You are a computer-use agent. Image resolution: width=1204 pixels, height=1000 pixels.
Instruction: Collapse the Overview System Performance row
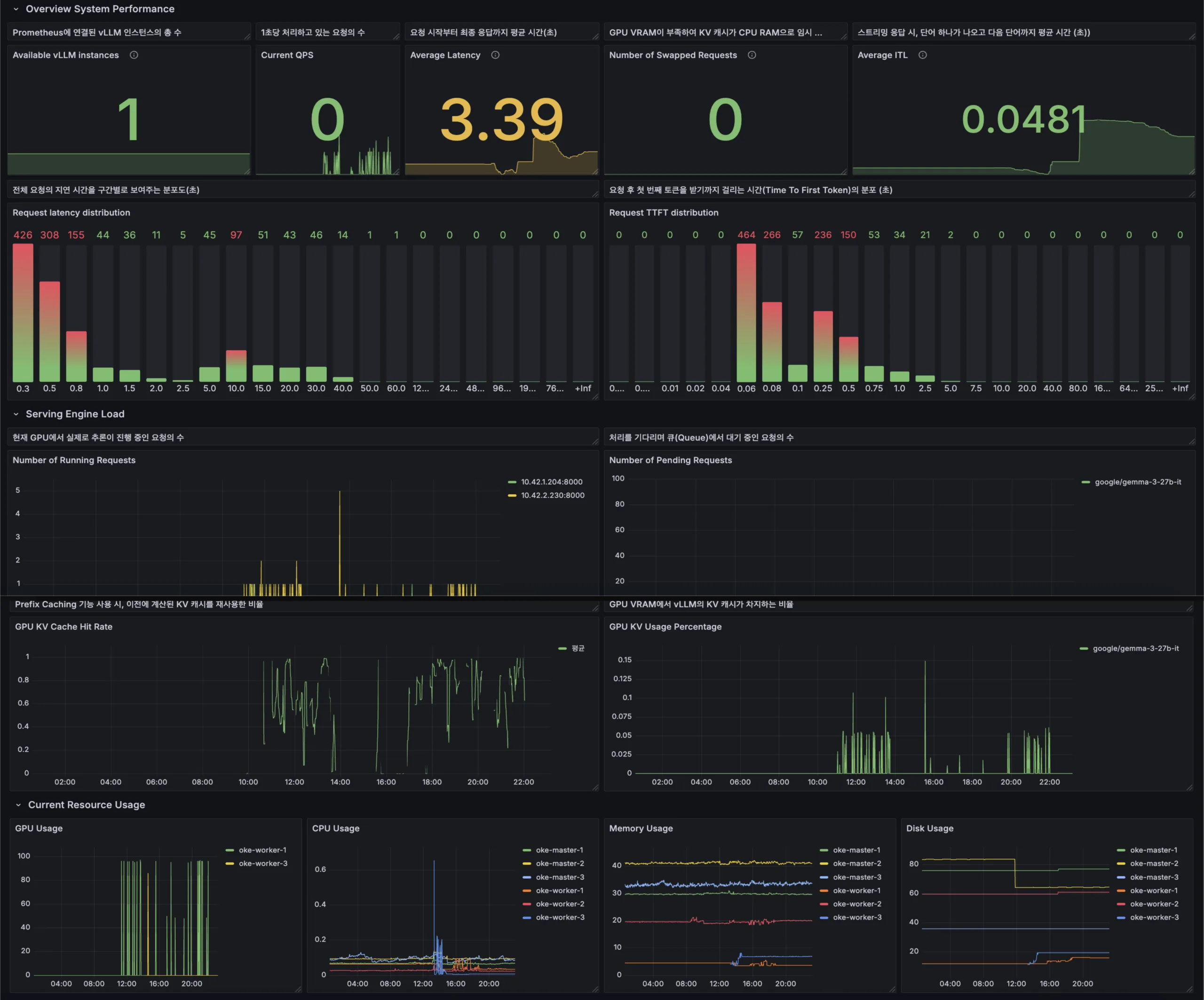point(16,9)
